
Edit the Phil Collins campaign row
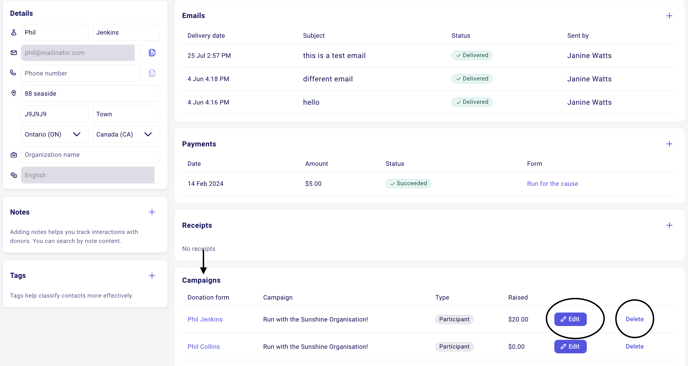pos(570,346)
